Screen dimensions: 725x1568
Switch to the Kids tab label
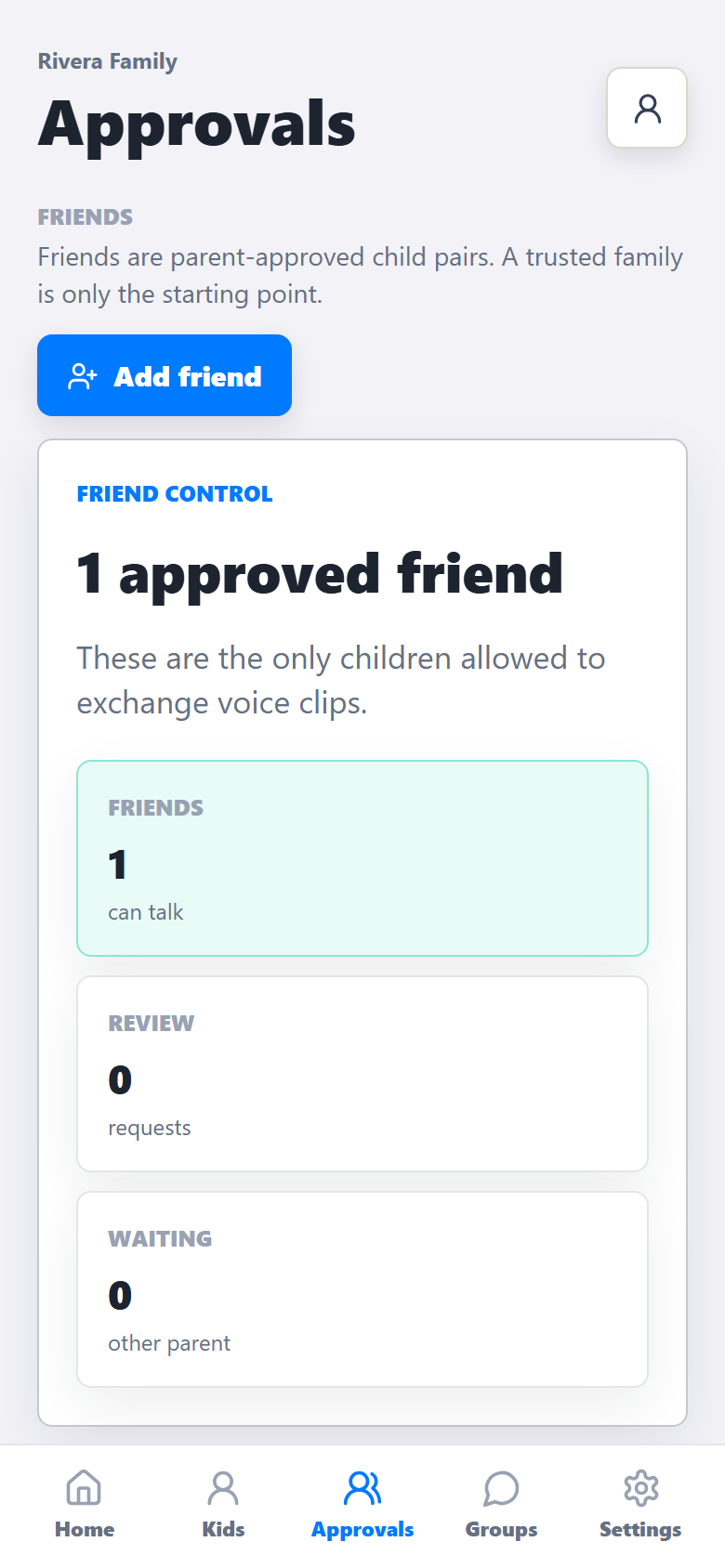point(223,1529)
